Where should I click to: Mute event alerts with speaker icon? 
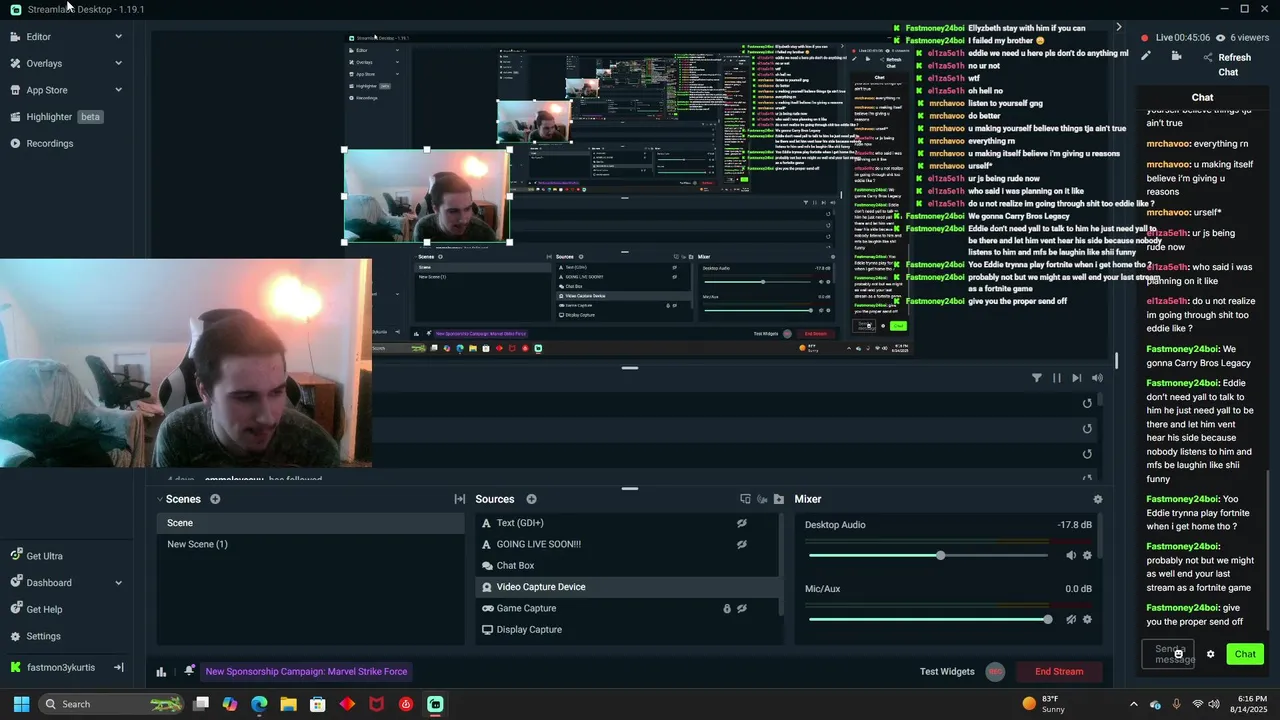[1097, 378]
